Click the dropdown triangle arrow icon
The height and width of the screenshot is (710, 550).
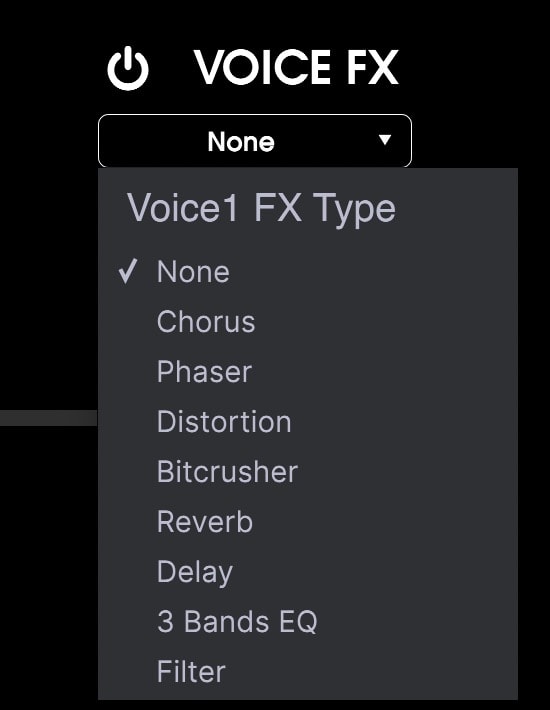pos(385,139)
